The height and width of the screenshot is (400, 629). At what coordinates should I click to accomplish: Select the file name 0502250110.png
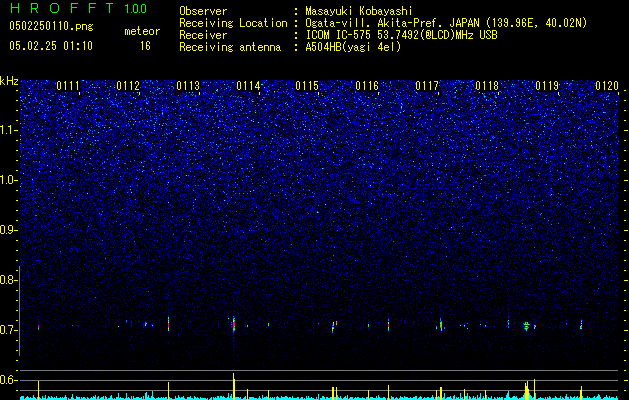[51, 26]
